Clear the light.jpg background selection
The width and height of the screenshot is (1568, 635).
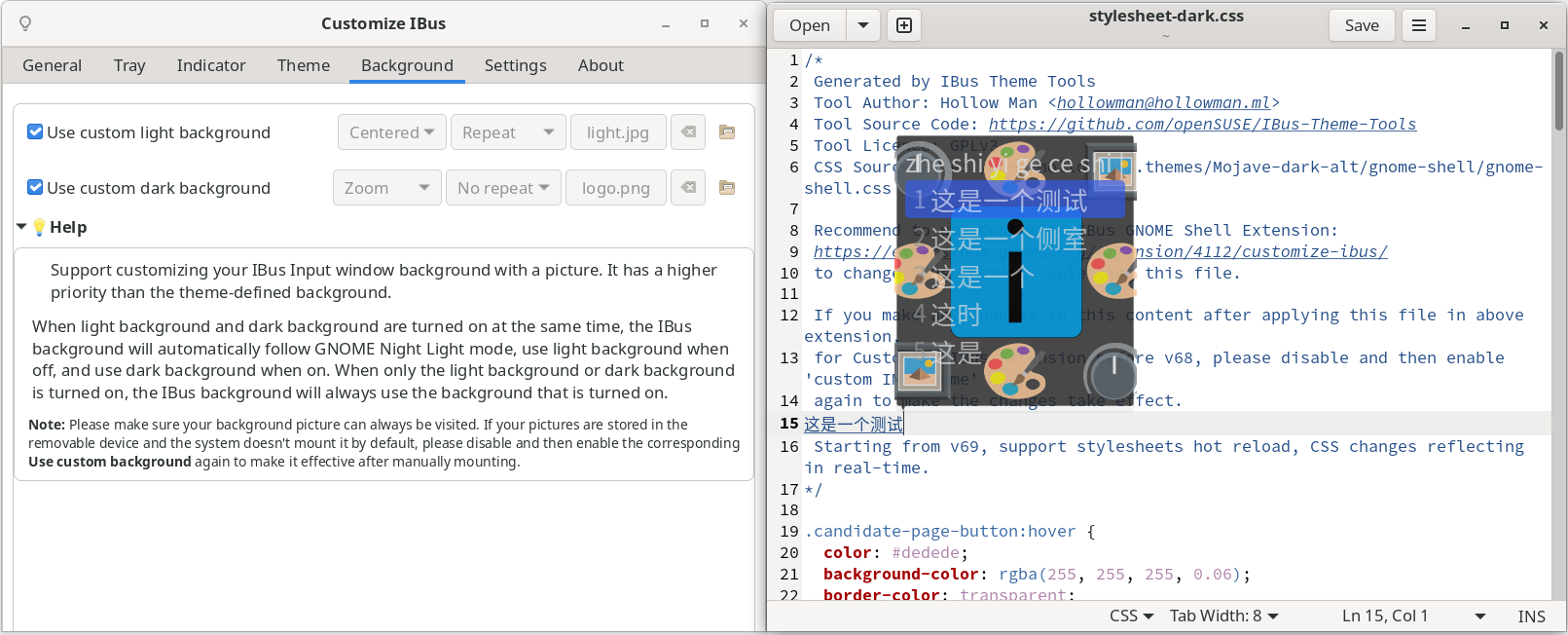tap(688, 132)
